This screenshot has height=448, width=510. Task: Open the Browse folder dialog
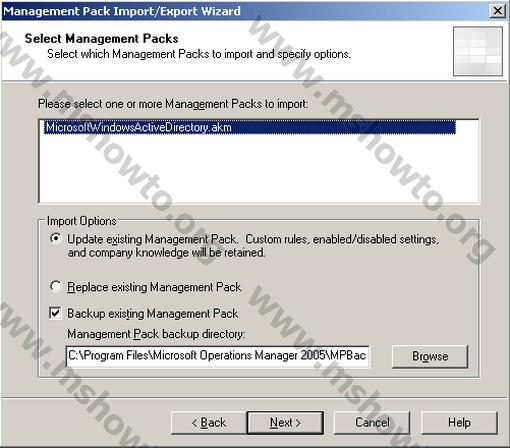click(x=430, y=356)
